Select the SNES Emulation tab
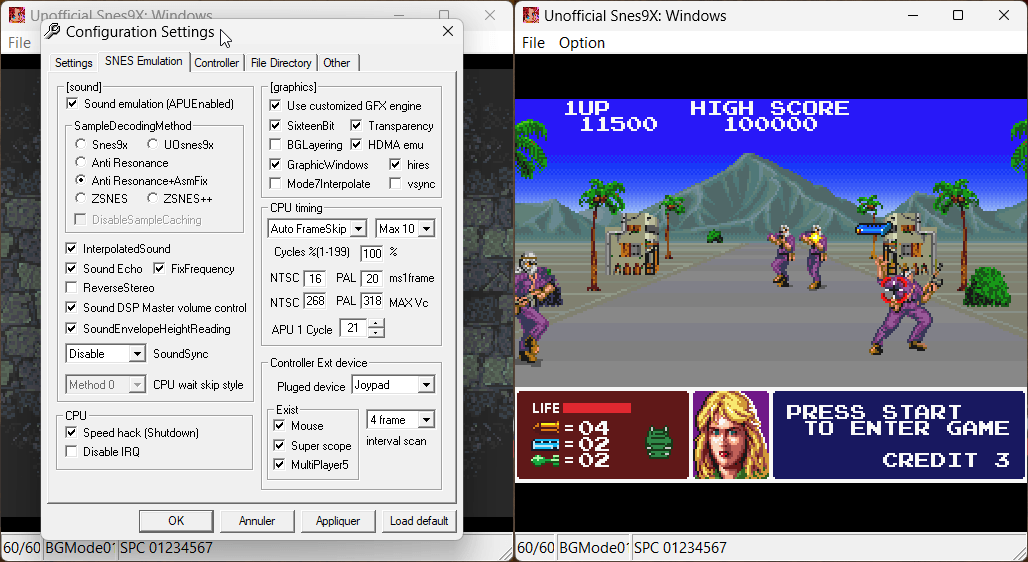 (144, 61)
